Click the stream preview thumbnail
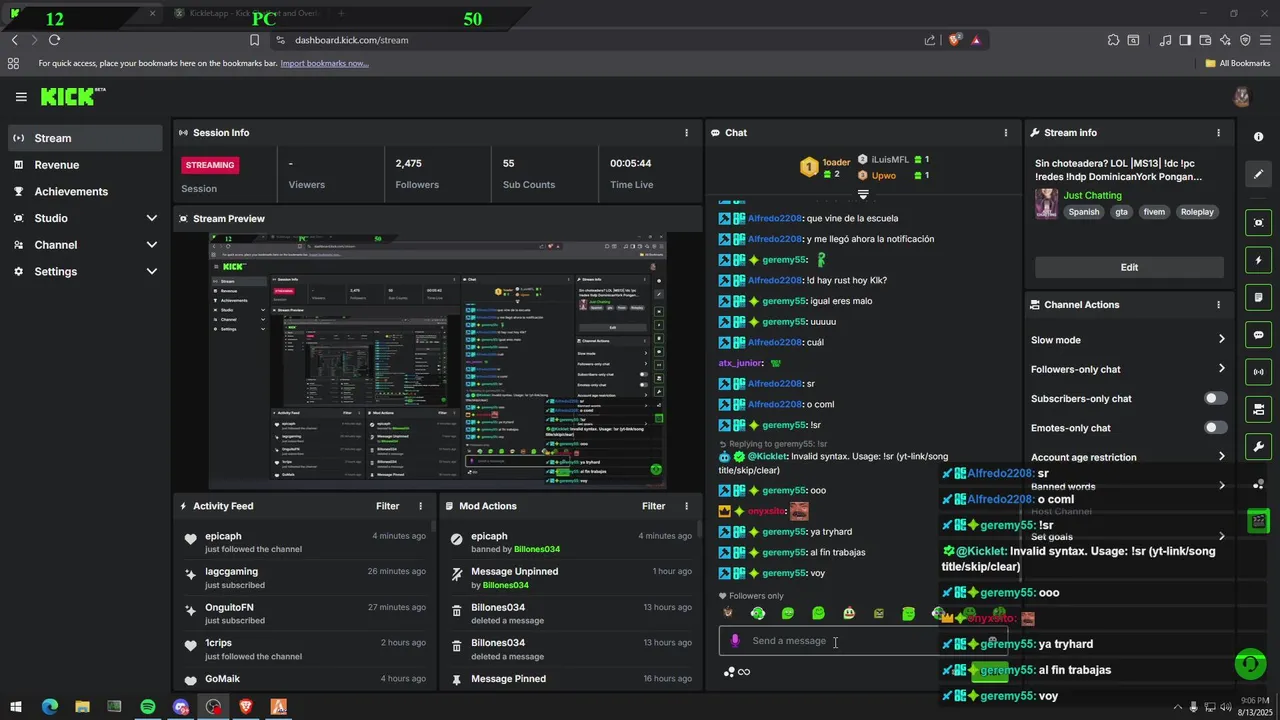 coord(437,361)
